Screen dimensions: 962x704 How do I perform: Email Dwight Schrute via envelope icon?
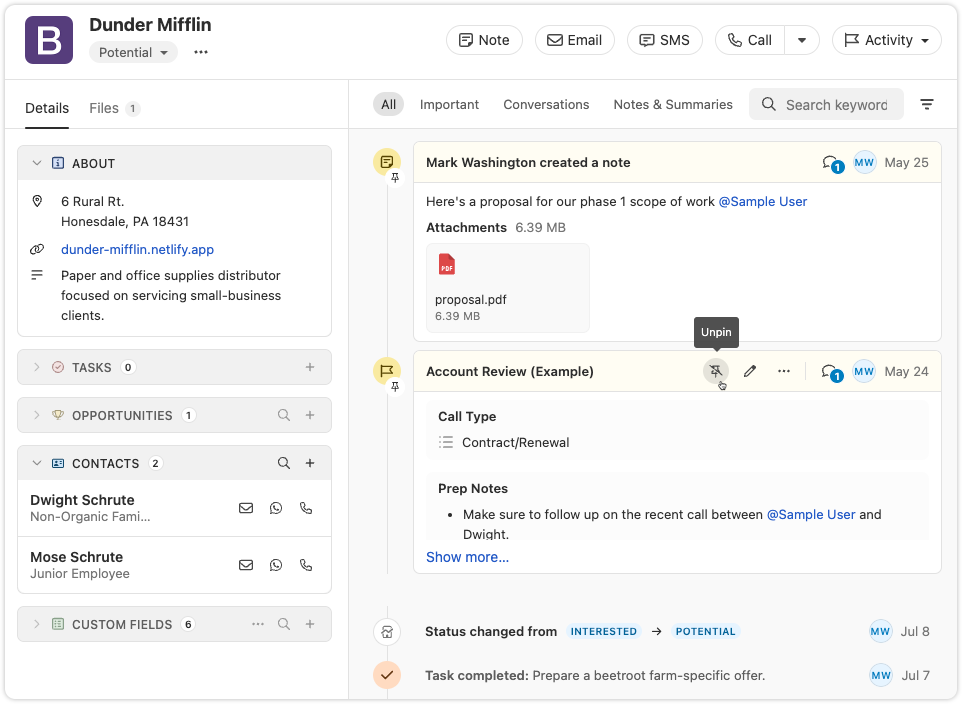click(246, 508)
